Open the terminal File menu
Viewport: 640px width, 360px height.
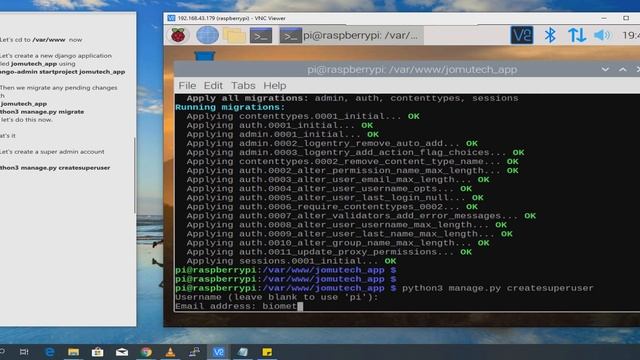tap(187, 86)
